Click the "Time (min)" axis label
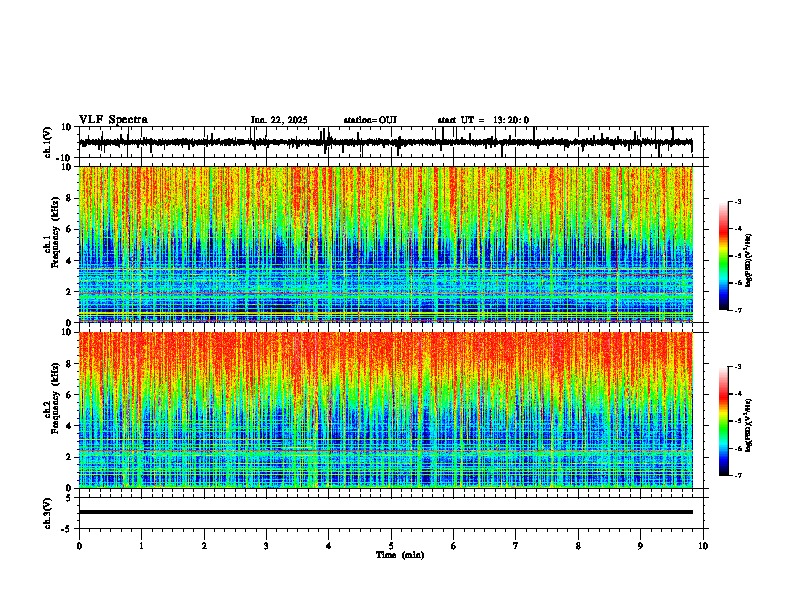This screenshot has width=792, height=612. [400, 555]
